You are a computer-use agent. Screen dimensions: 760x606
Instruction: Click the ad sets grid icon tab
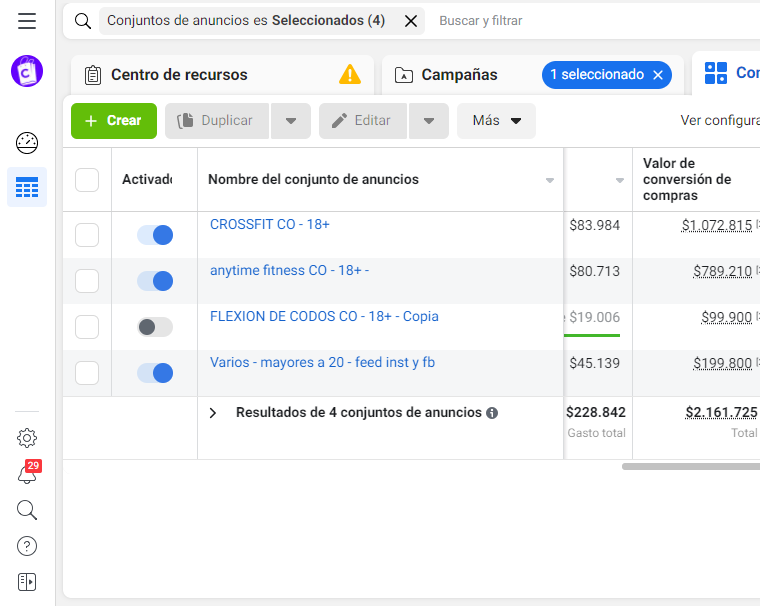point(715,73)
